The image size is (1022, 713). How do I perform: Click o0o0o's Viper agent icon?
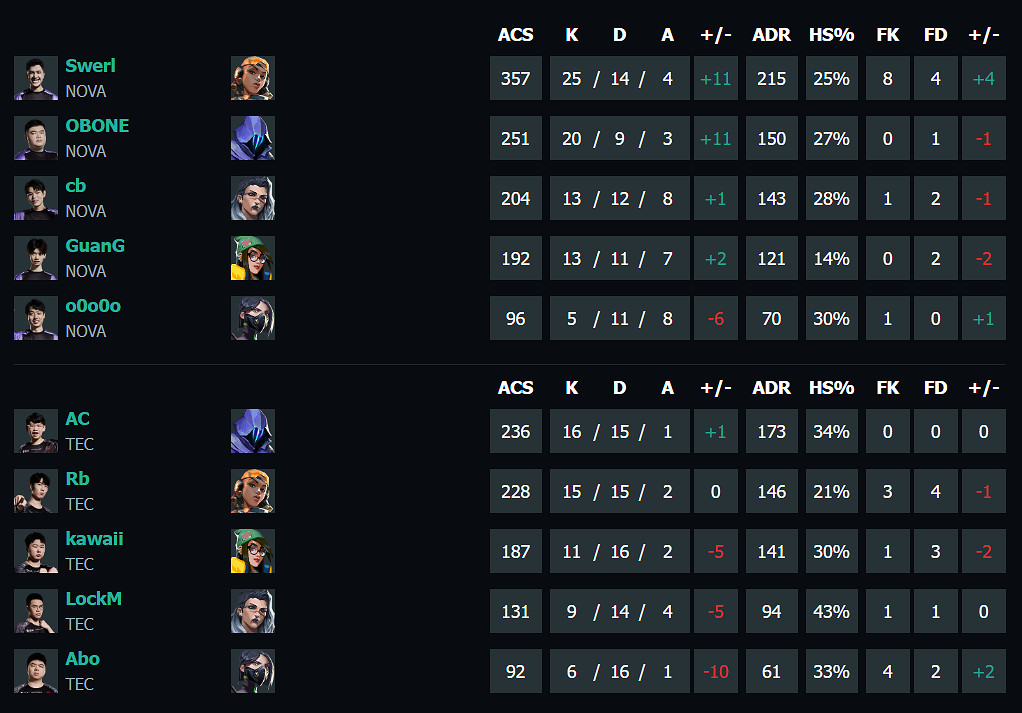point(253,318)
